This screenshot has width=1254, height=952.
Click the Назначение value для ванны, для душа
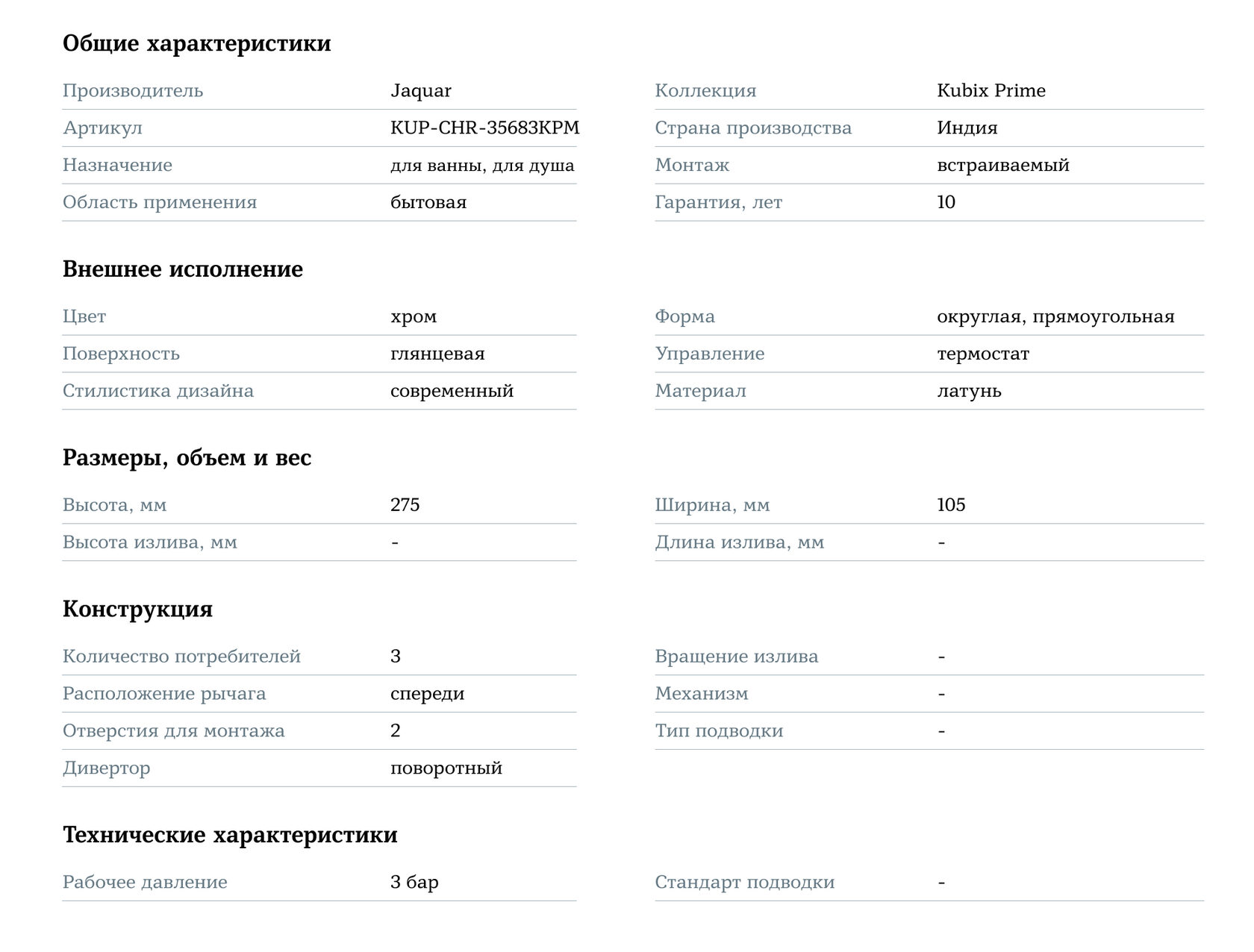(x=481, y=166)
